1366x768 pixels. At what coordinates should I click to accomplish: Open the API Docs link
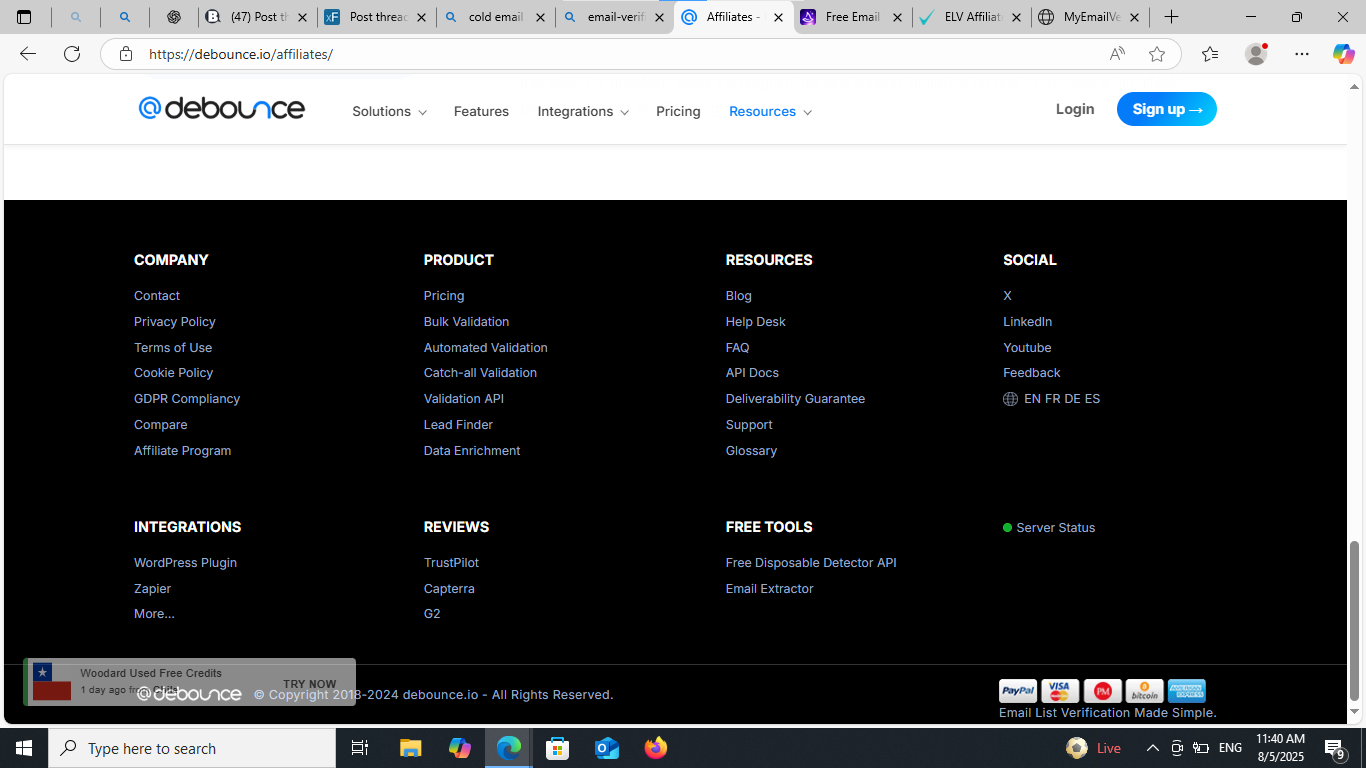coord(752,373)
